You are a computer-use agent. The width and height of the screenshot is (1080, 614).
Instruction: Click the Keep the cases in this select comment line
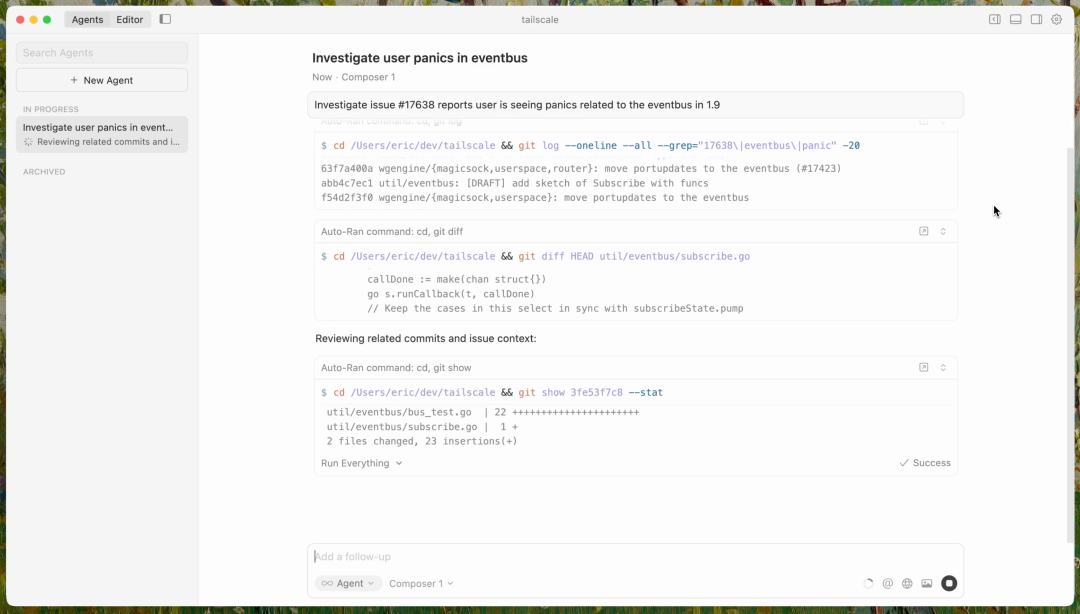point(555,308)
